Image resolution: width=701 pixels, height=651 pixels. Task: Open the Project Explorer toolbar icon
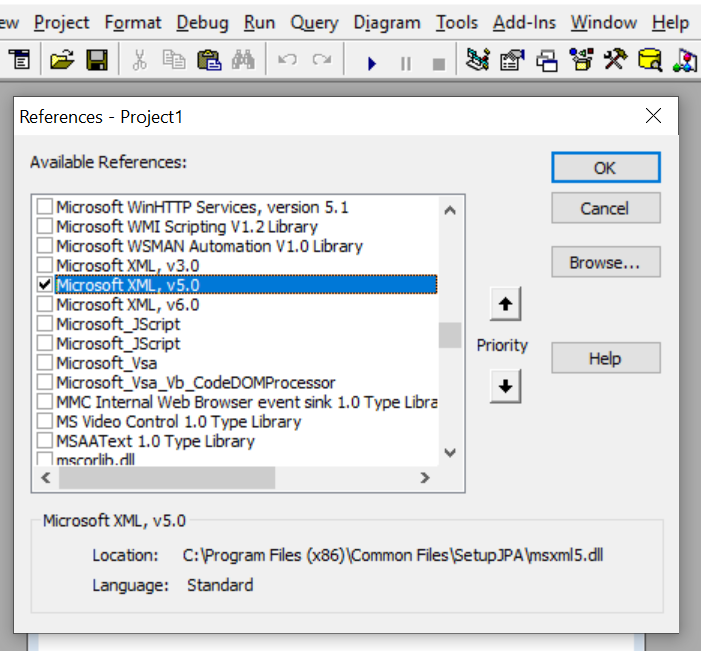[477, 59]
